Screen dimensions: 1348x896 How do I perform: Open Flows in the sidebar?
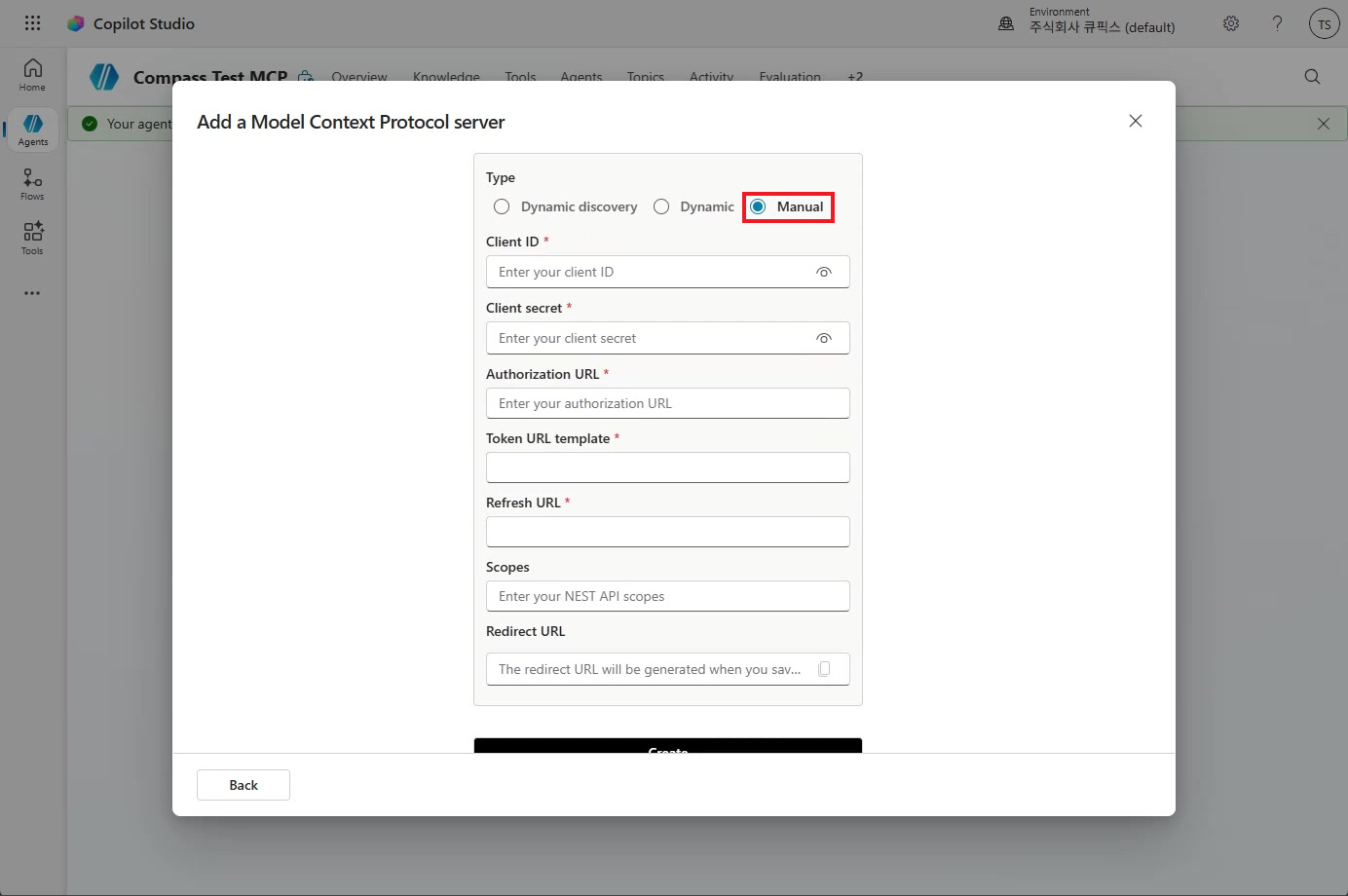(32, 184)
